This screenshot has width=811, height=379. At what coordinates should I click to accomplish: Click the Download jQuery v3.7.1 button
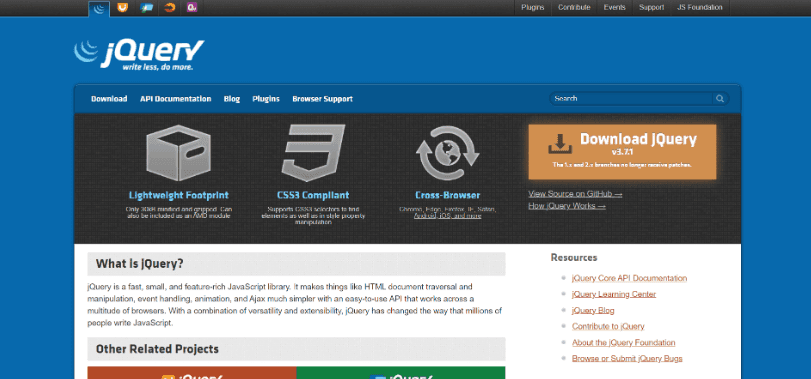click(622, 151)
